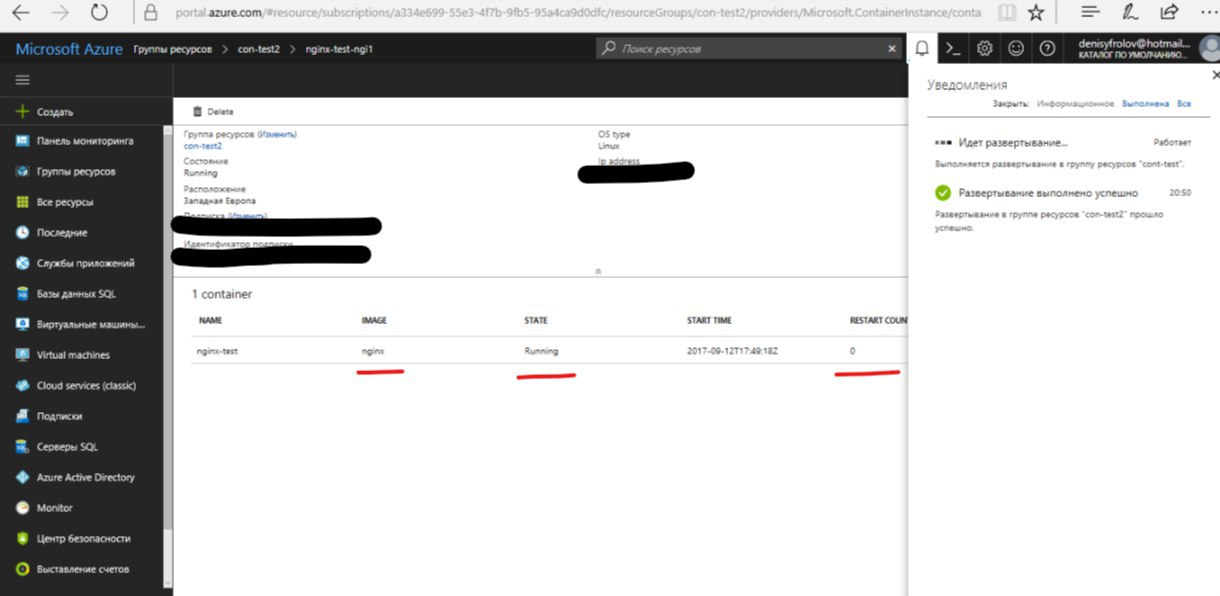Toggle the hamburger menu in sidebar
The width and height of the screenshot is (1220, 596).
coord(22,80)
